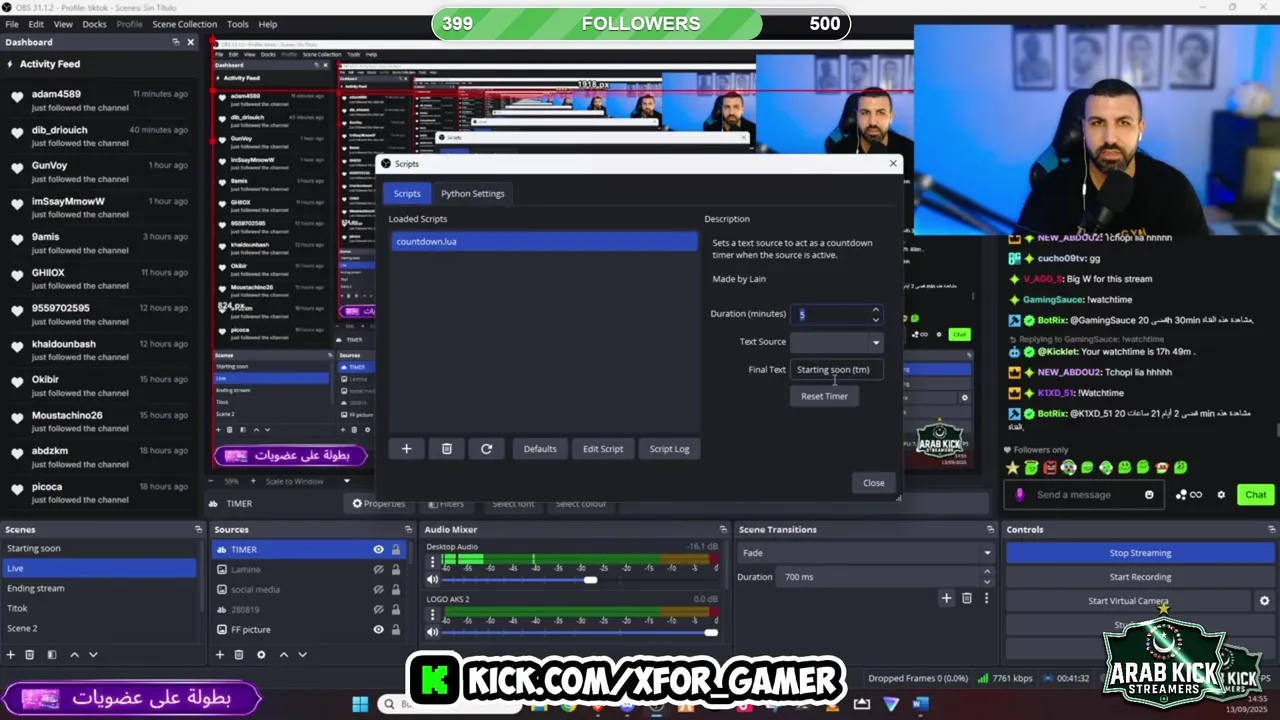Undock the Scenes panel
This screenshot has width=1280, height=720.
[198, 530]
